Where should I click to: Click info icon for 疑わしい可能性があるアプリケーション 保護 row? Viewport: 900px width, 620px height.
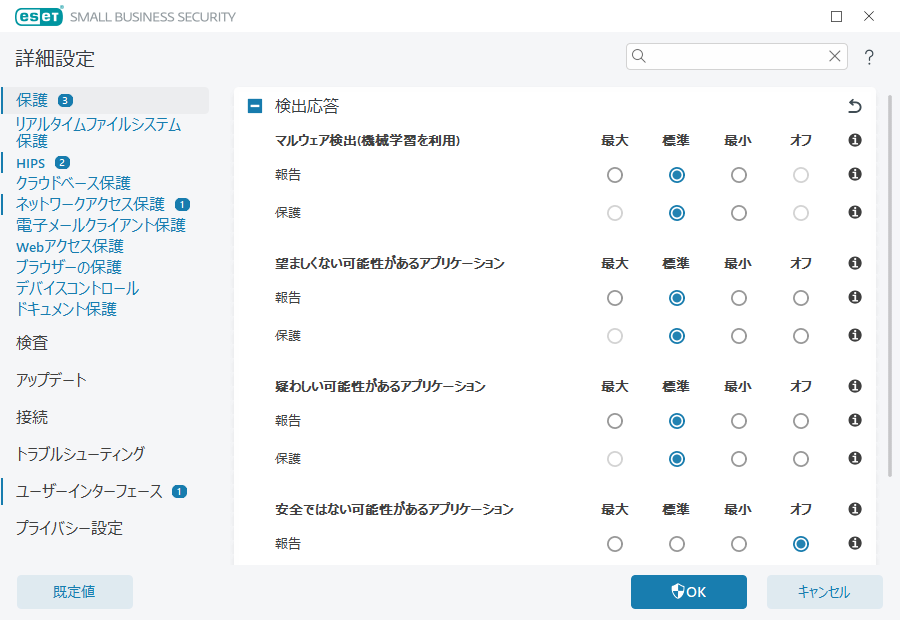(855, 459)
